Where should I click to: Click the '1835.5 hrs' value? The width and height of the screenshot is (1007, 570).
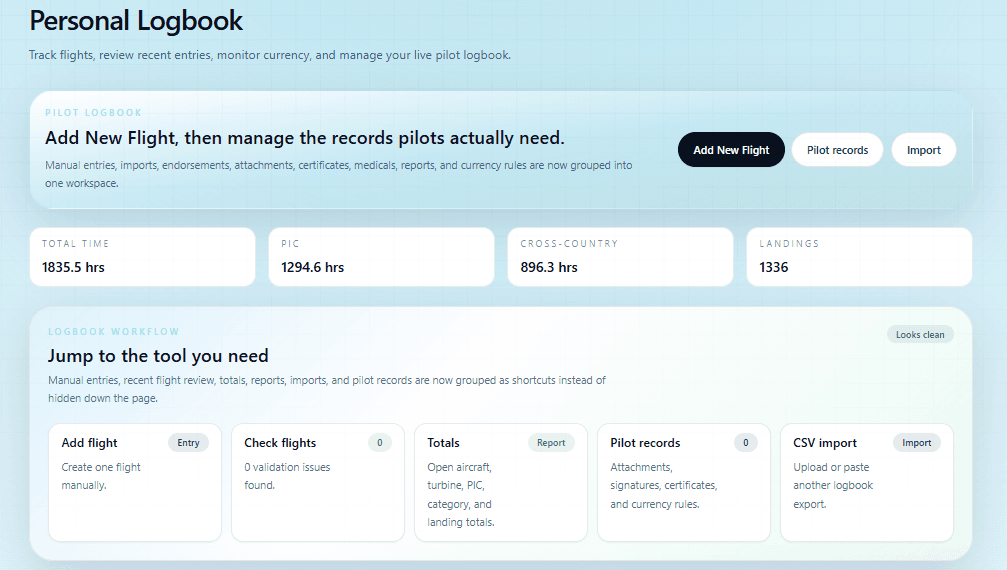73,268
